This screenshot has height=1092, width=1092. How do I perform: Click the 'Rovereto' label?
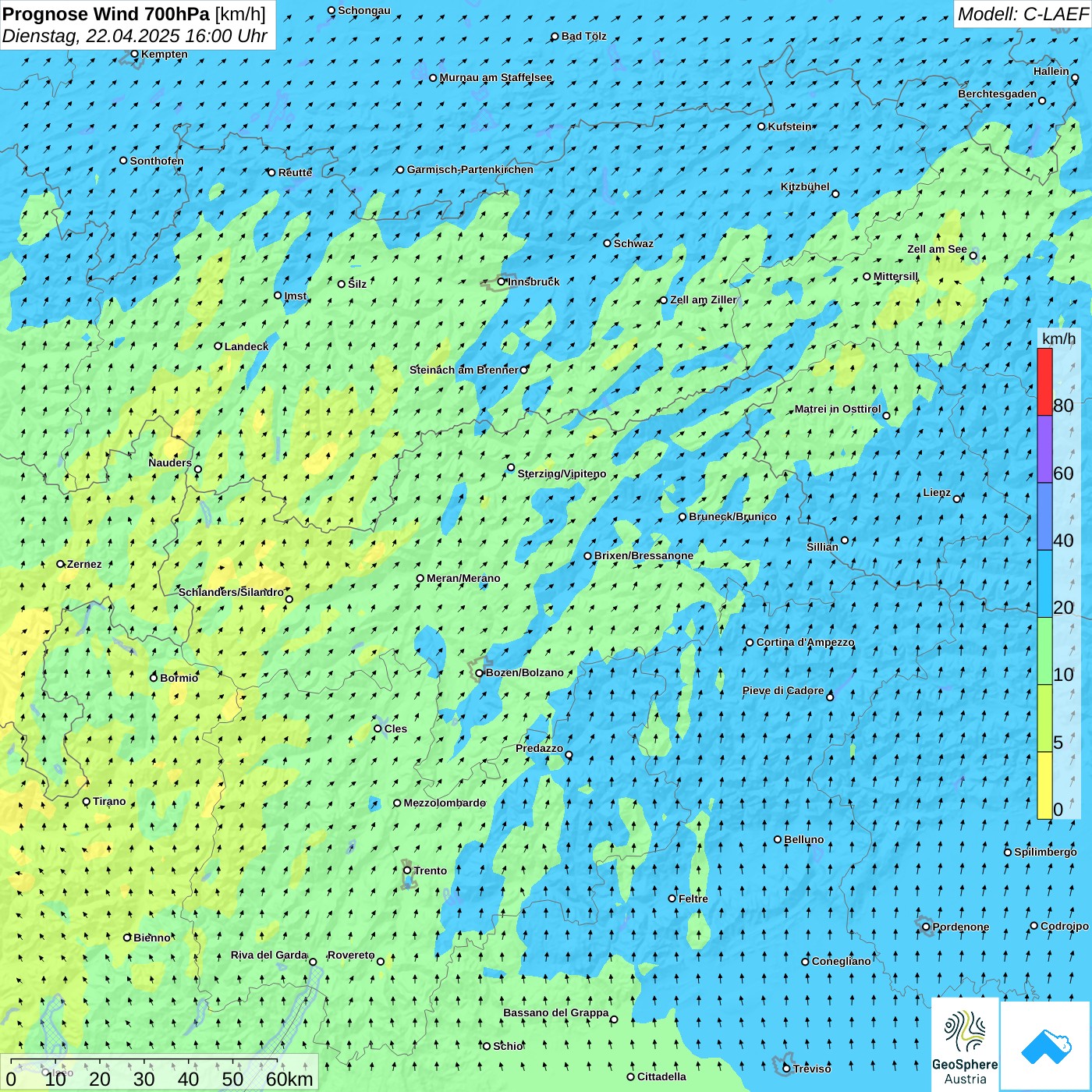click(351, 955)
